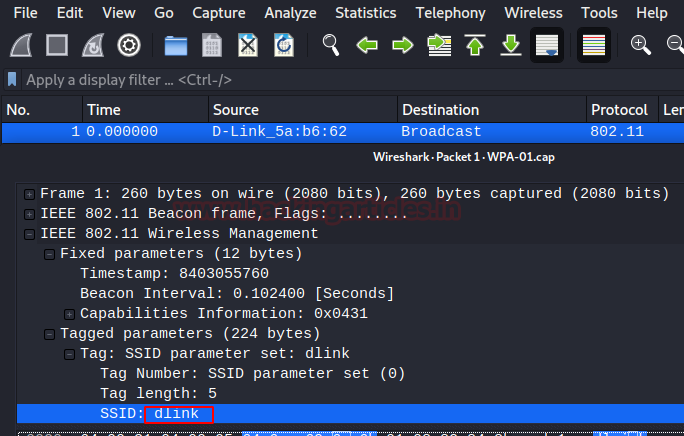
Task: Open the Tools menu
Action: pos(599,13)
